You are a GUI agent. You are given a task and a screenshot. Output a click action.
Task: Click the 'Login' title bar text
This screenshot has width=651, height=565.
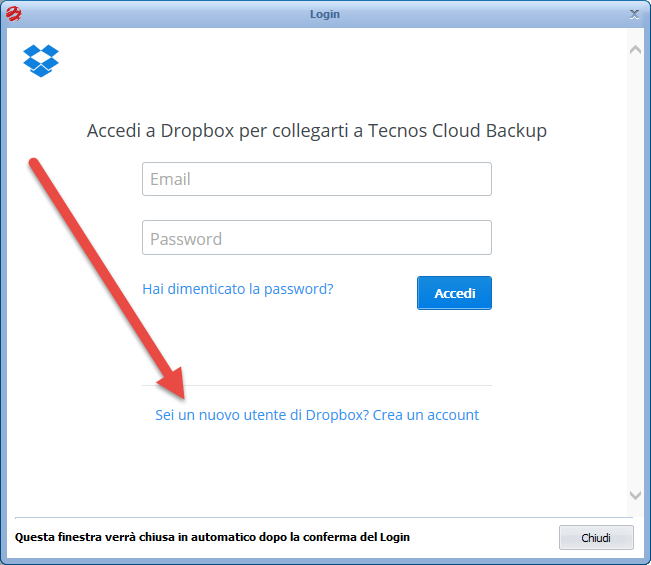tap(325, 14)
